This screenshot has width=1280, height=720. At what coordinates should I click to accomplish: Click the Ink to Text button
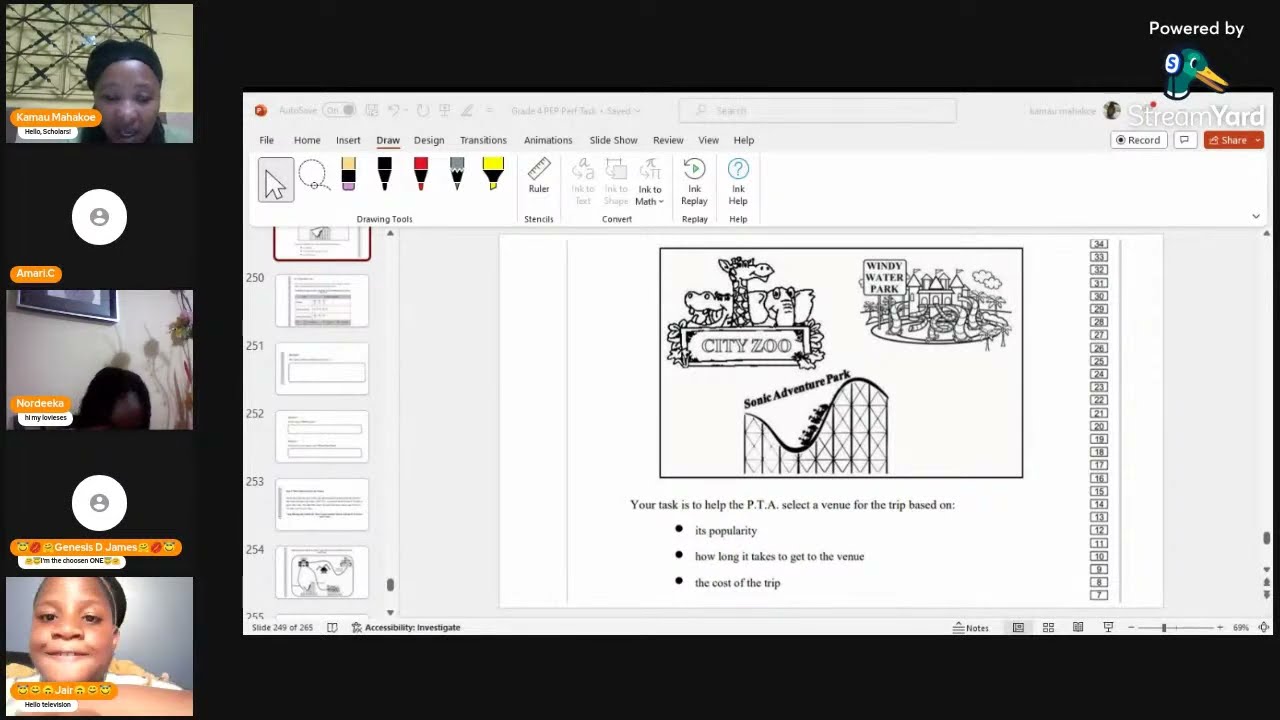pos(583,182)
